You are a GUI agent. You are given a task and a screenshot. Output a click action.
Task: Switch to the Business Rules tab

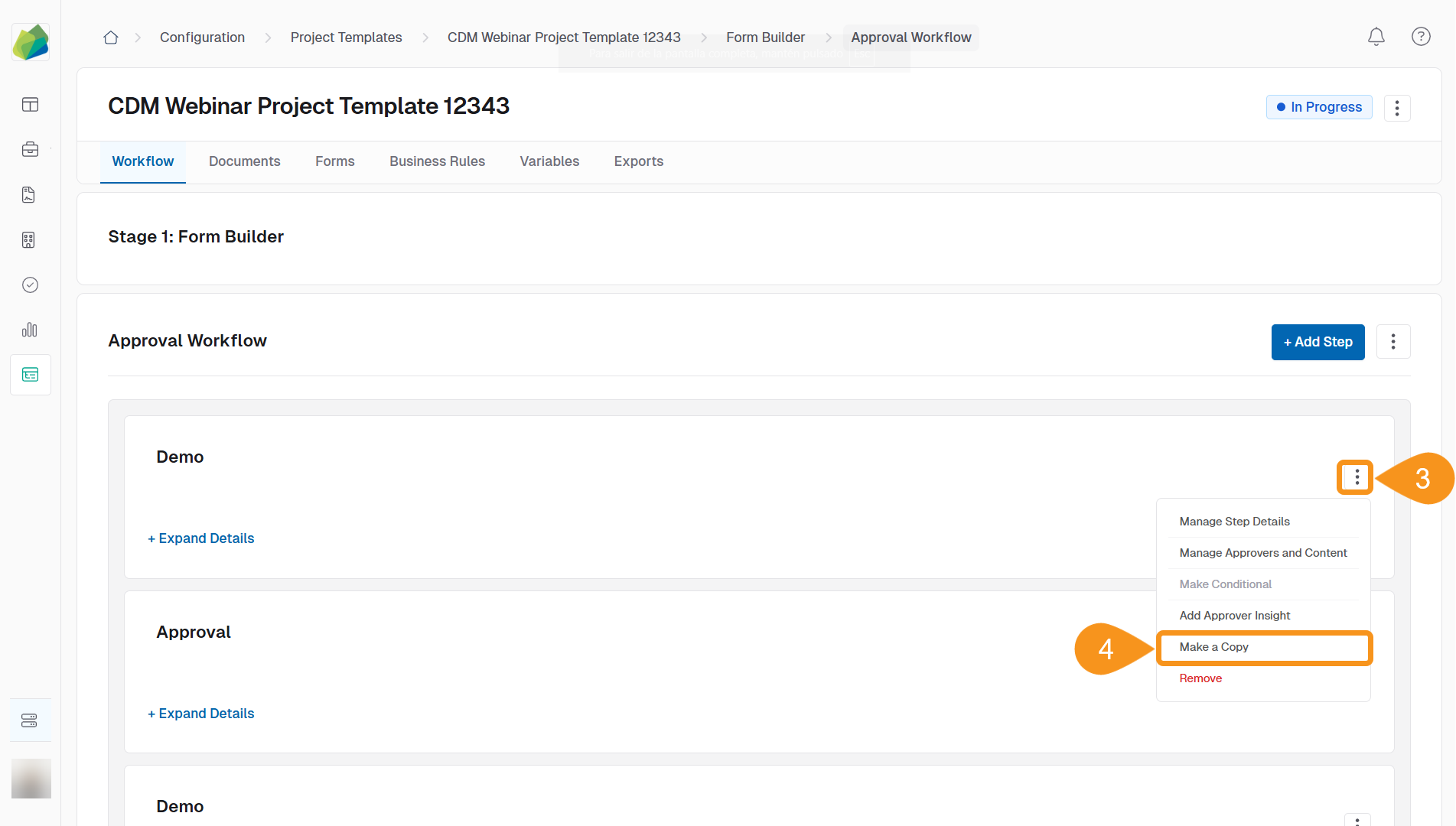pyautogui.click(x=437, y=161)
